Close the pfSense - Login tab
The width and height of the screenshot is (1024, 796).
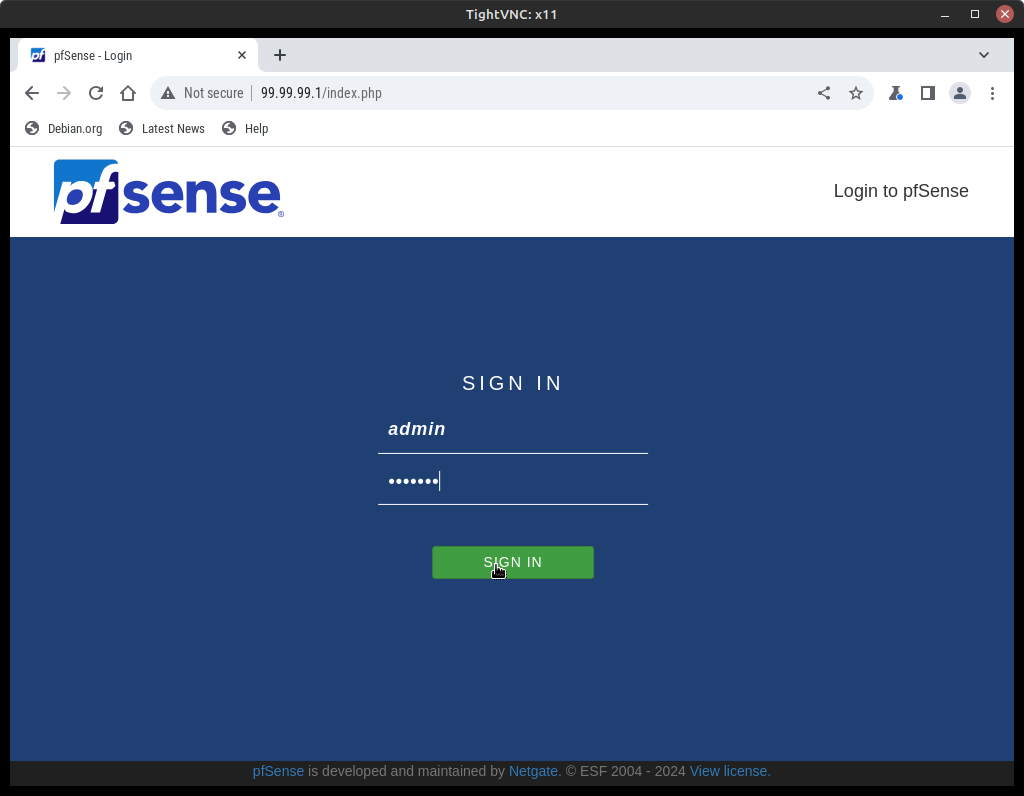(x=242, y=56)
